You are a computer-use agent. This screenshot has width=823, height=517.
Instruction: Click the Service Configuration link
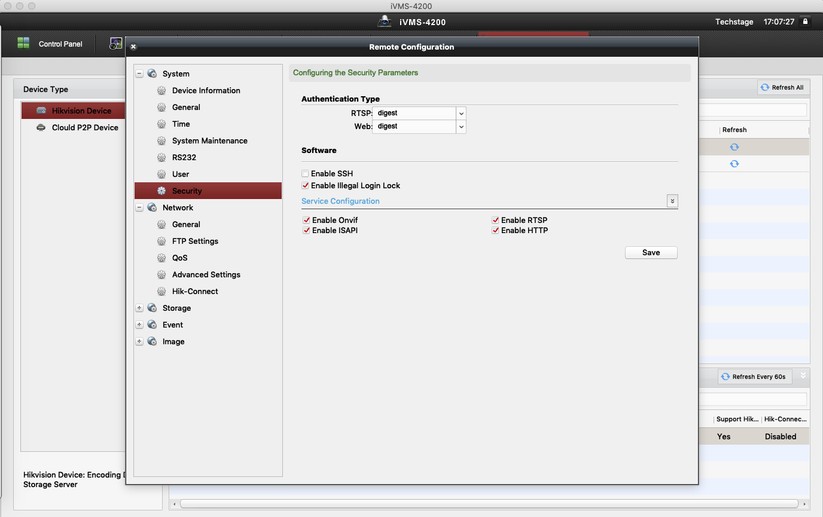(x=340, y=201)
